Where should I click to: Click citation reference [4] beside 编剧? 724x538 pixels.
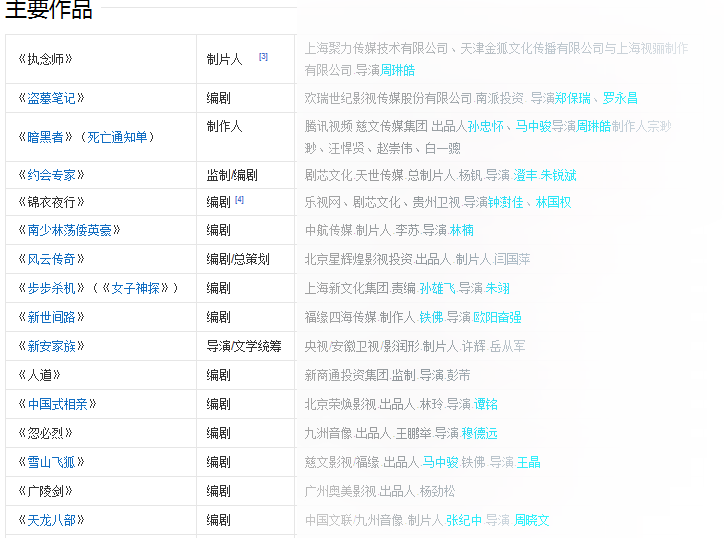click(x=239, y=200)
